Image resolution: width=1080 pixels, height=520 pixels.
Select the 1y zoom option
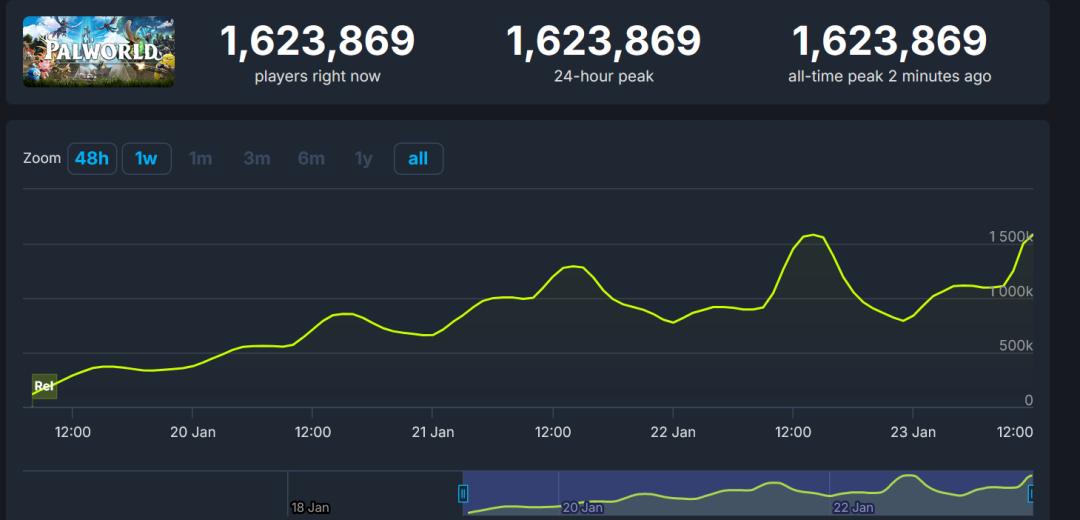(x=364, y=158)
